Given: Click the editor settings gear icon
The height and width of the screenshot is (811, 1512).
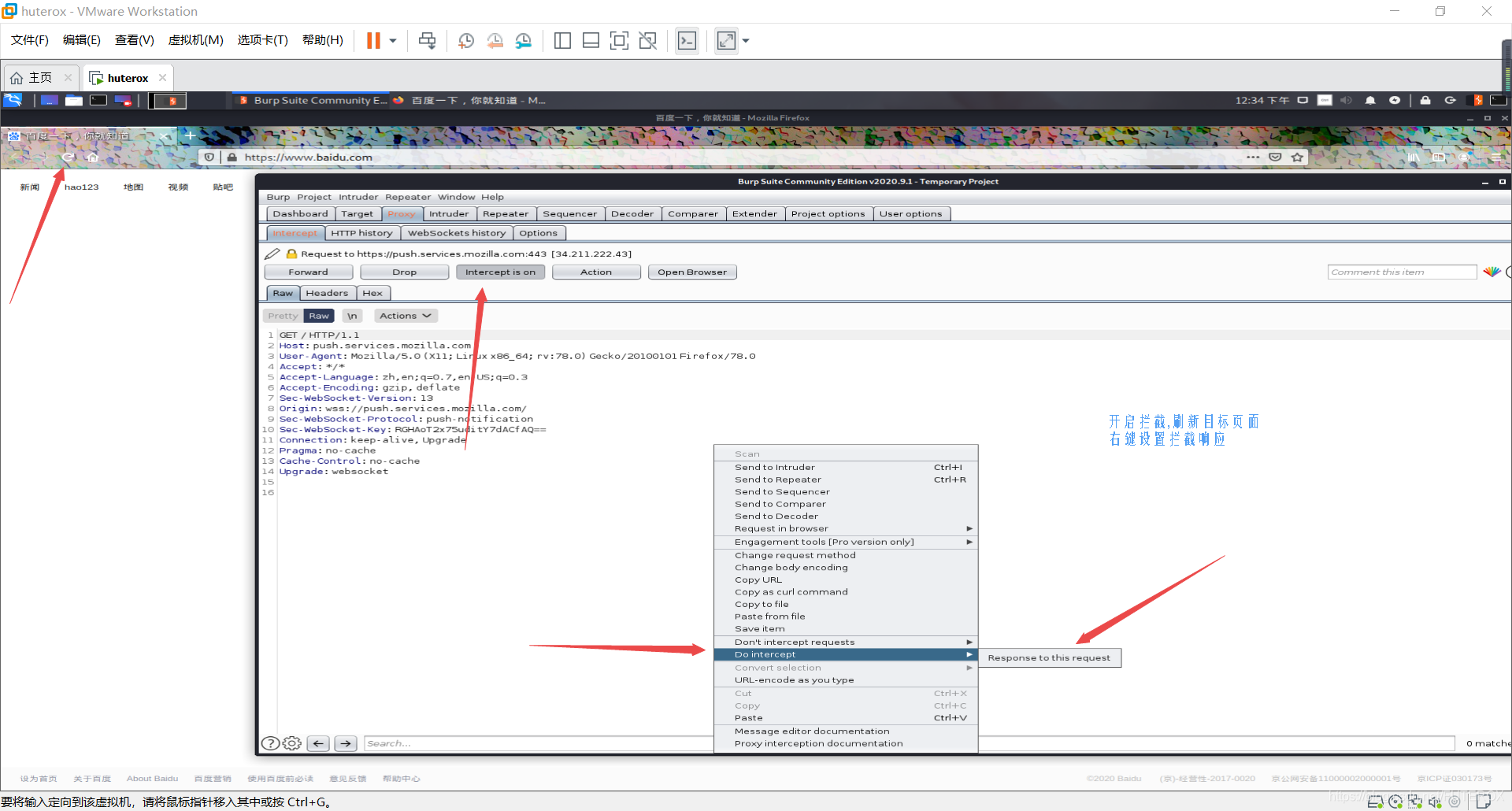Looking at the screenshot, I should point(292,743).
